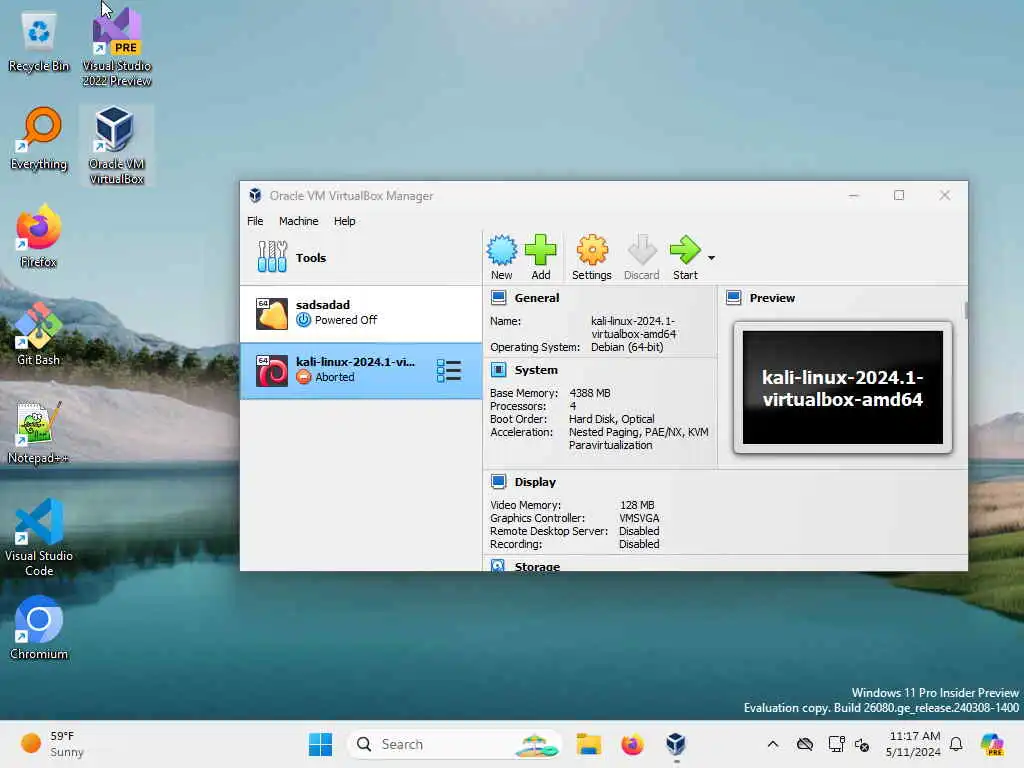Click the Preview section header
This screenshot has height=768, width=1024.
tap(772, 298)
